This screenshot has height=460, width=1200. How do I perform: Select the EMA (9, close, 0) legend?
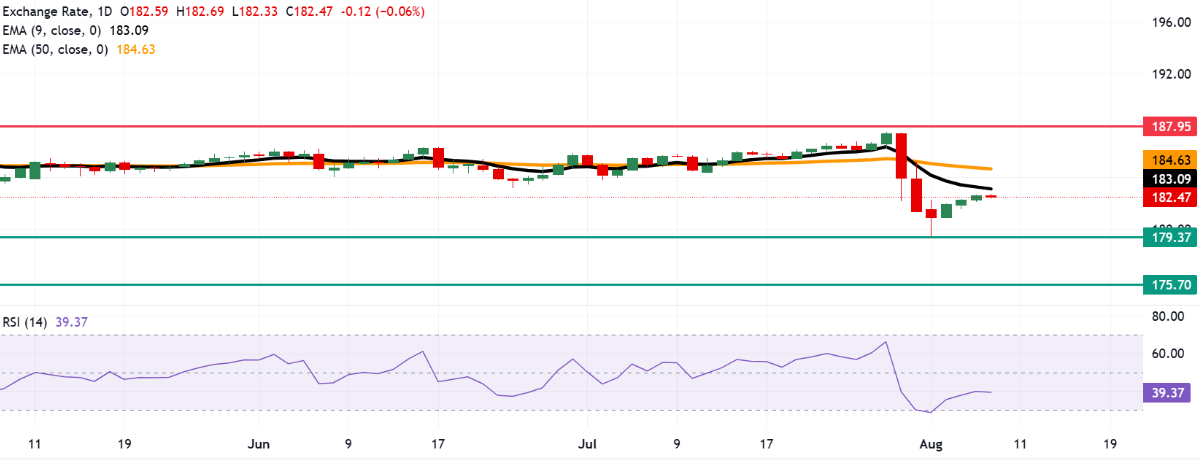coord(74,30)
